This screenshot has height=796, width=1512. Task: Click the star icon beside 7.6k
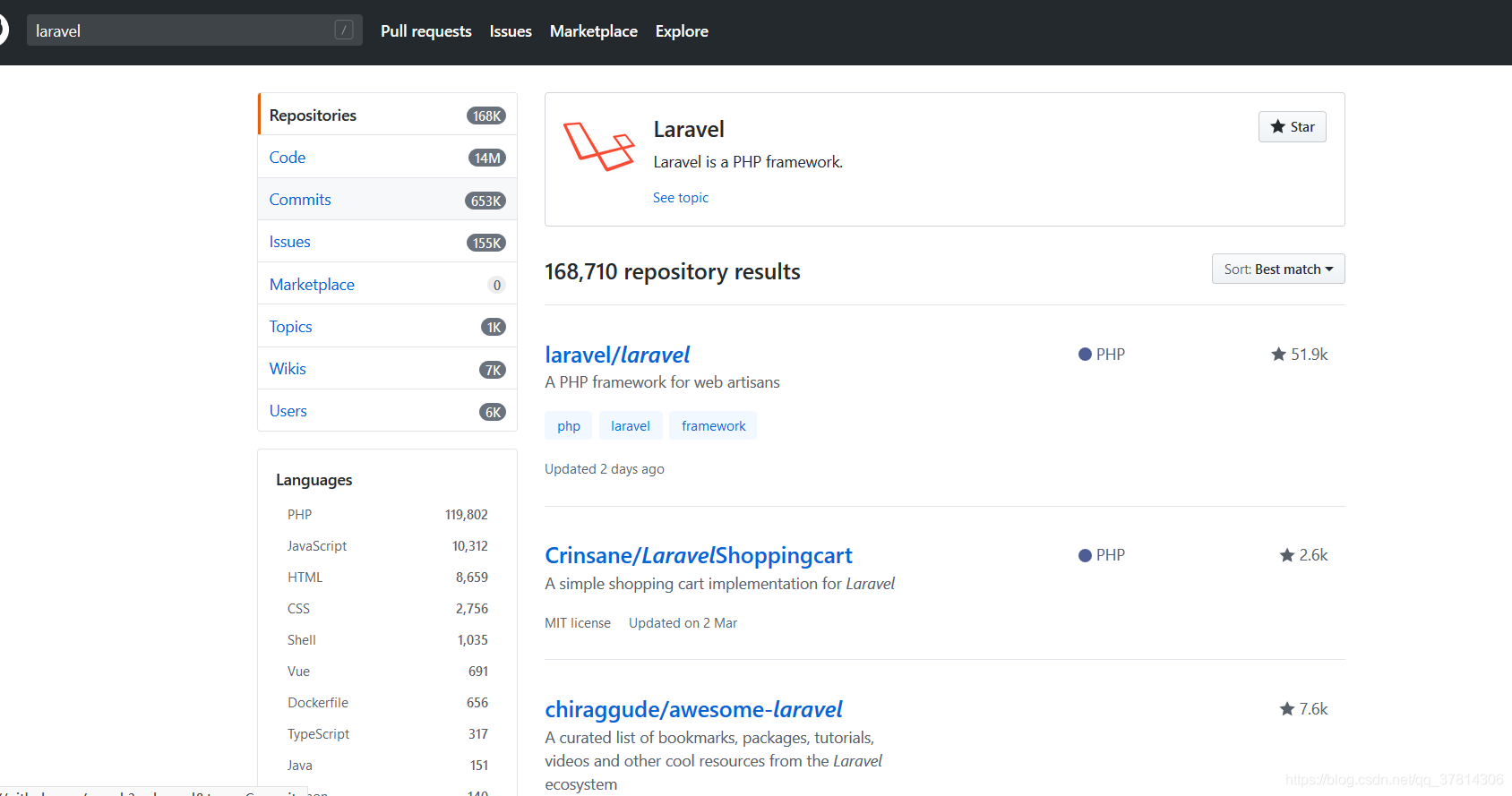click(x=1287, y=709)
